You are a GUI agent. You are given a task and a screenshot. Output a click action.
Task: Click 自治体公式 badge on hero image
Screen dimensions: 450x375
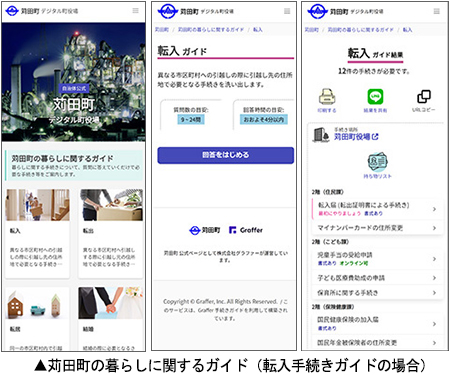74,88
